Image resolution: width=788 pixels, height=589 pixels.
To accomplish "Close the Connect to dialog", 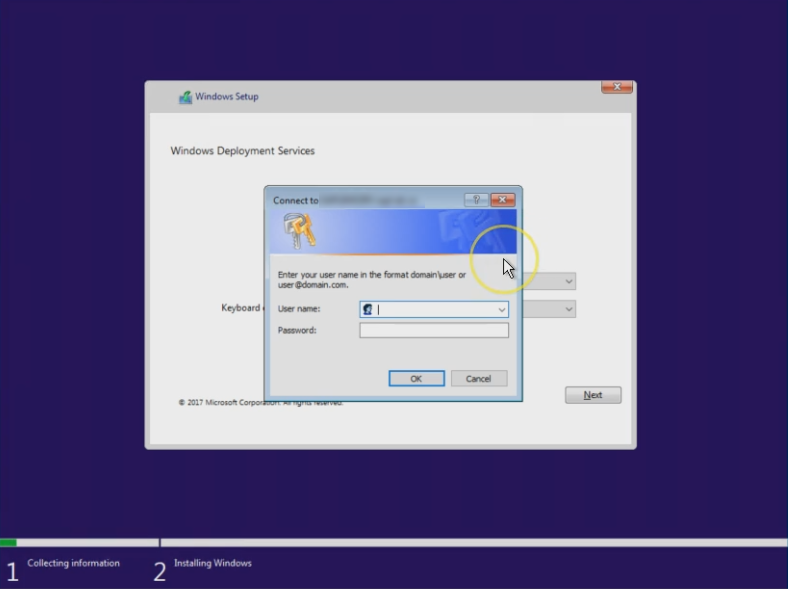I will (503, 200).
